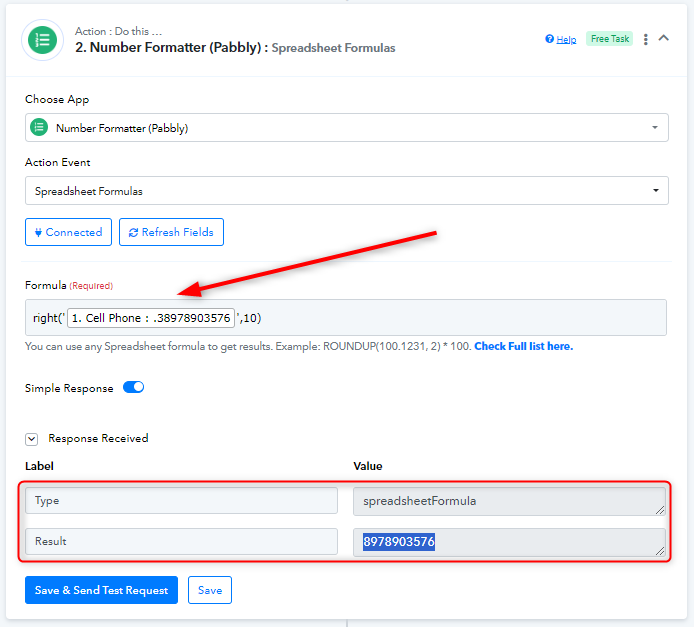The height and width of the screenshot is (627, 694).
Task: Toggle the Simple Response switch
Action: coord(133,387)
